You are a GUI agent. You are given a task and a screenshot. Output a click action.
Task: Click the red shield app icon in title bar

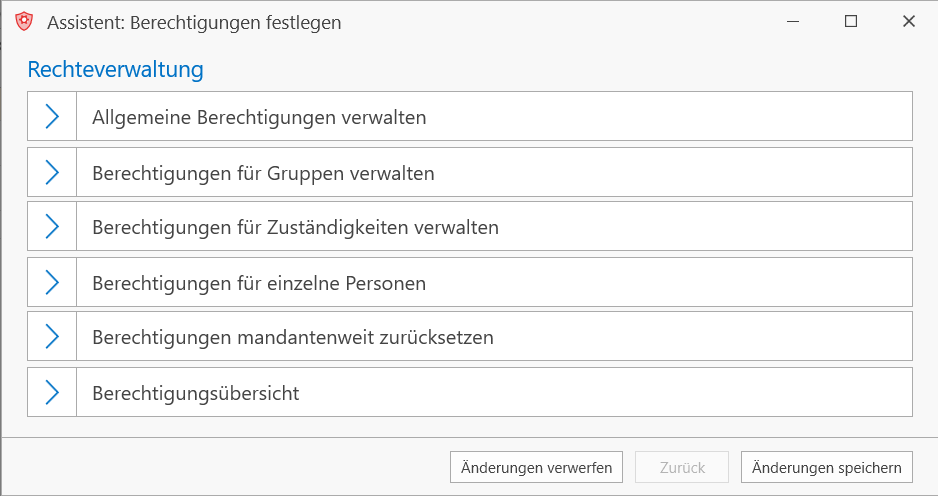pos(24,22)
